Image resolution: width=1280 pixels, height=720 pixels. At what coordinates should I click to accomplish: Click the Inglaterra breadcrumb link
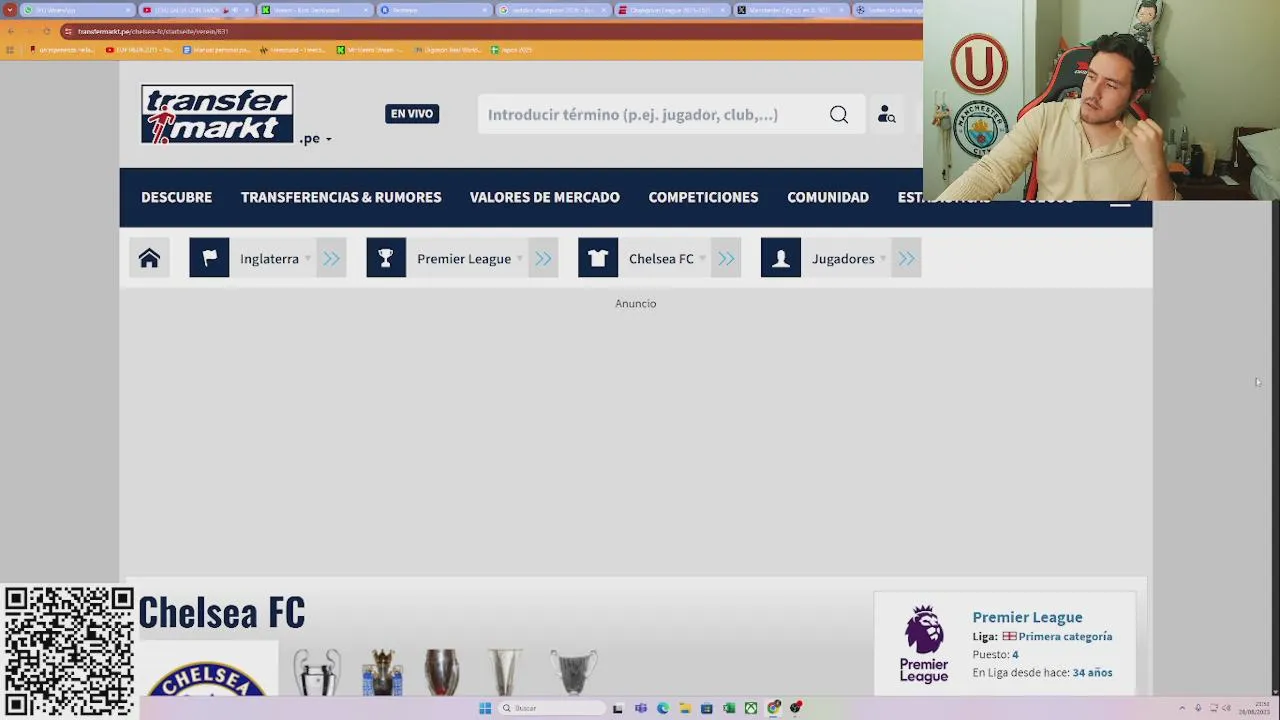(269, 259)
